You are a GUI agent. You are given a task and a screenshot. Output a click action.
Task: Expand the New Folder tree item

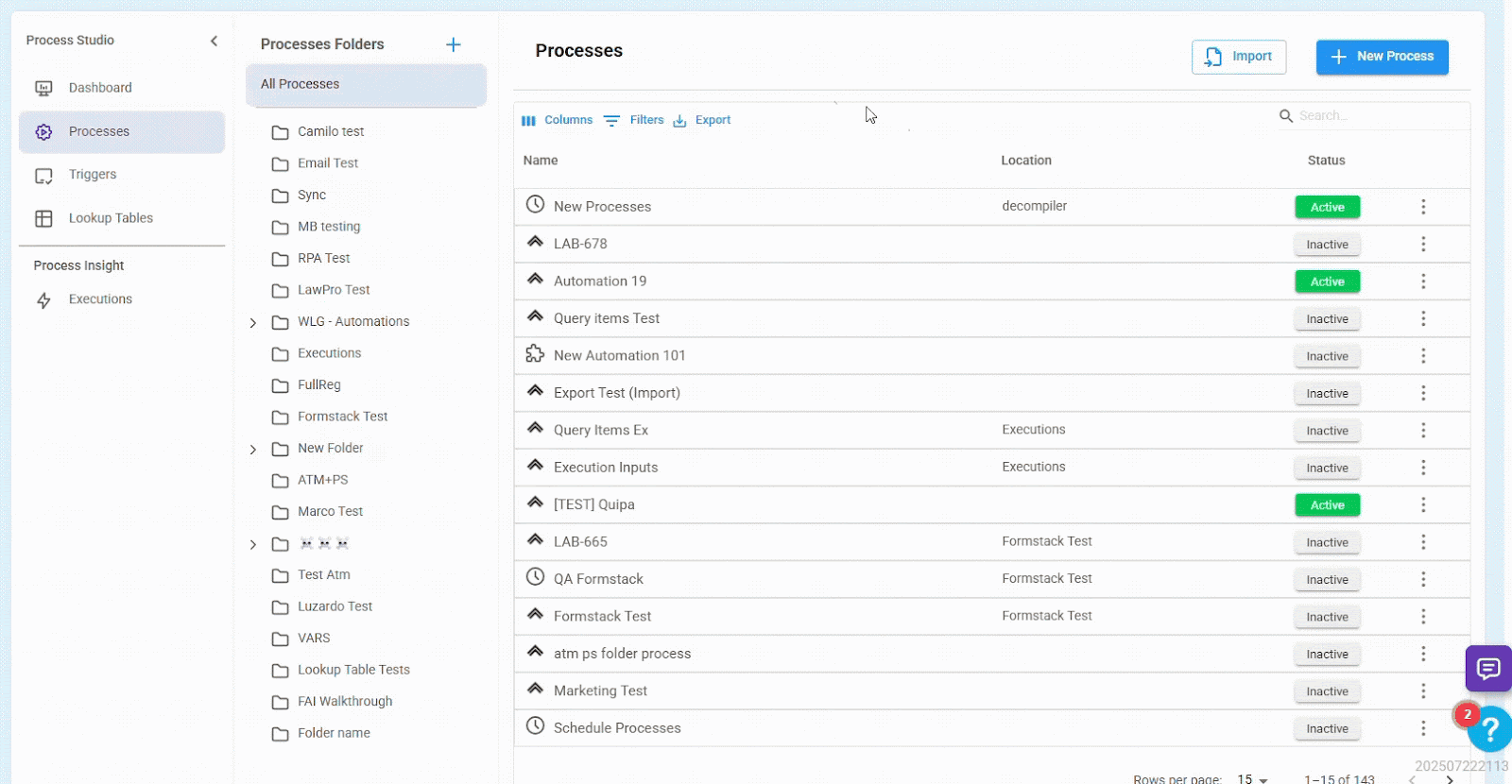[x=253, y=450]
